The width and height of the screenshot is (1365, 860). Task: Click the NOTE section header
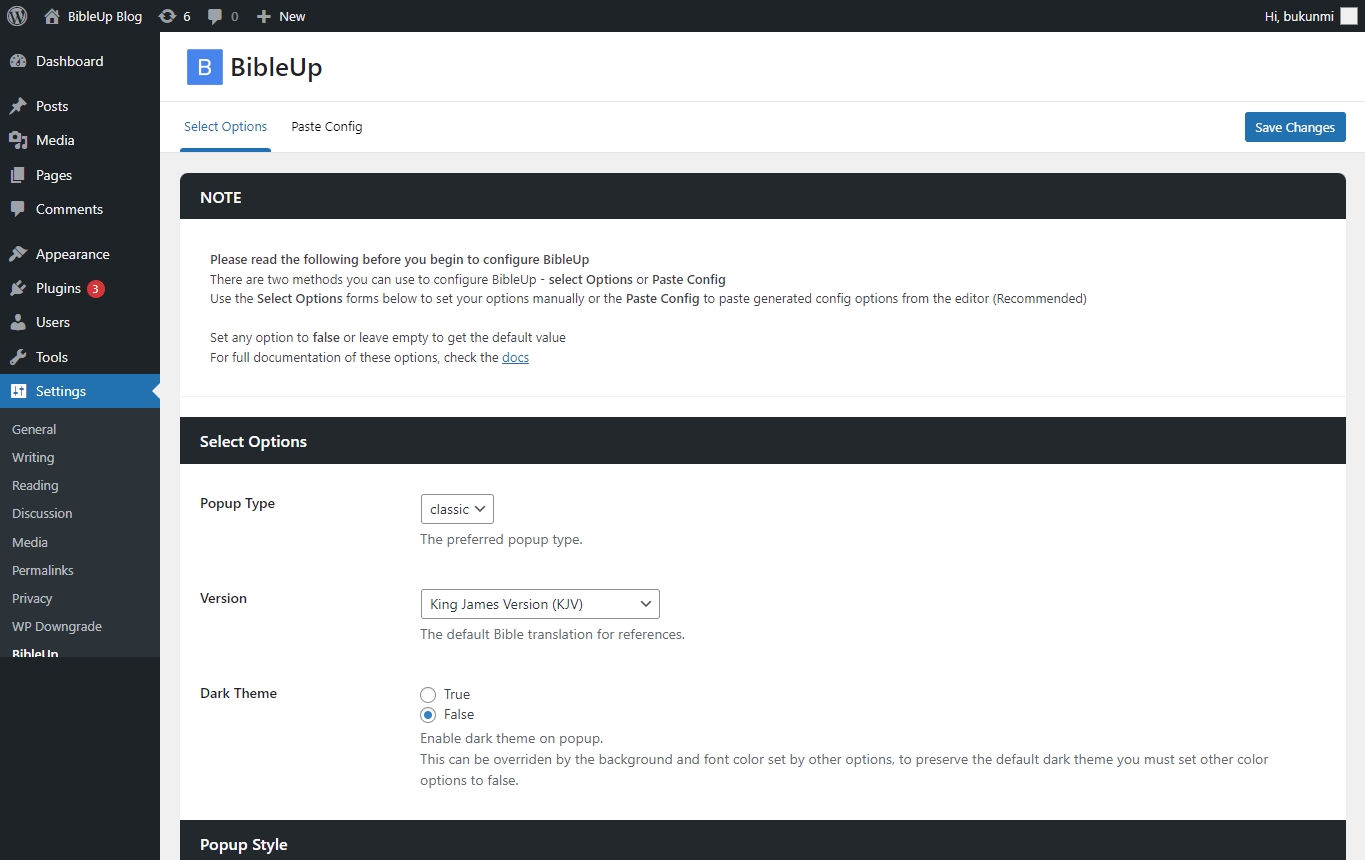[763, 197]
